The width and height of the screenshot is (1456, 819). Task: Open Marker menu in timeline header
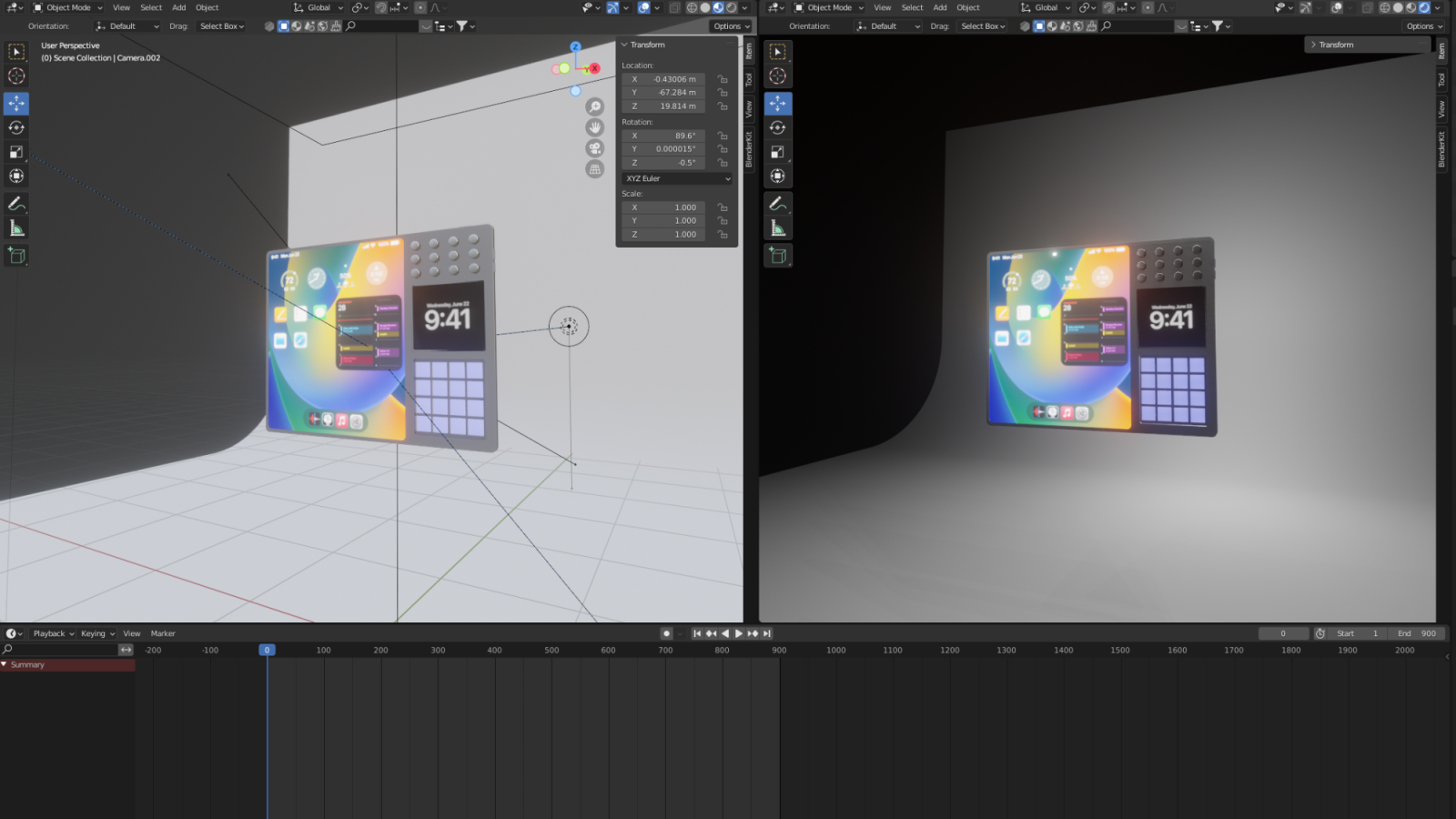pos(163,633)
